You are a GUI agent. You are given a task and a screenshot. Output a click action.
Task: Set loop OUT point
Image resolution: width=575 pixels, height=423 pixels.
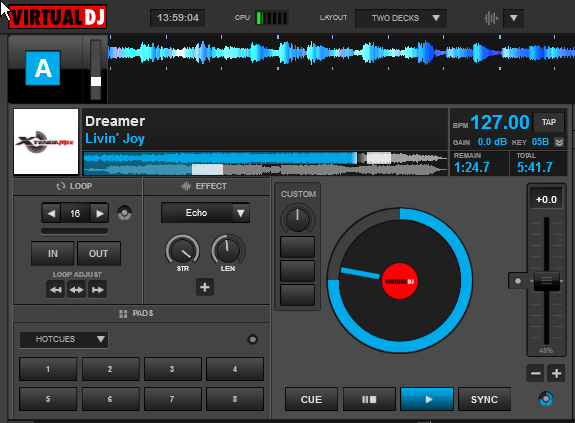pos(98,253)
